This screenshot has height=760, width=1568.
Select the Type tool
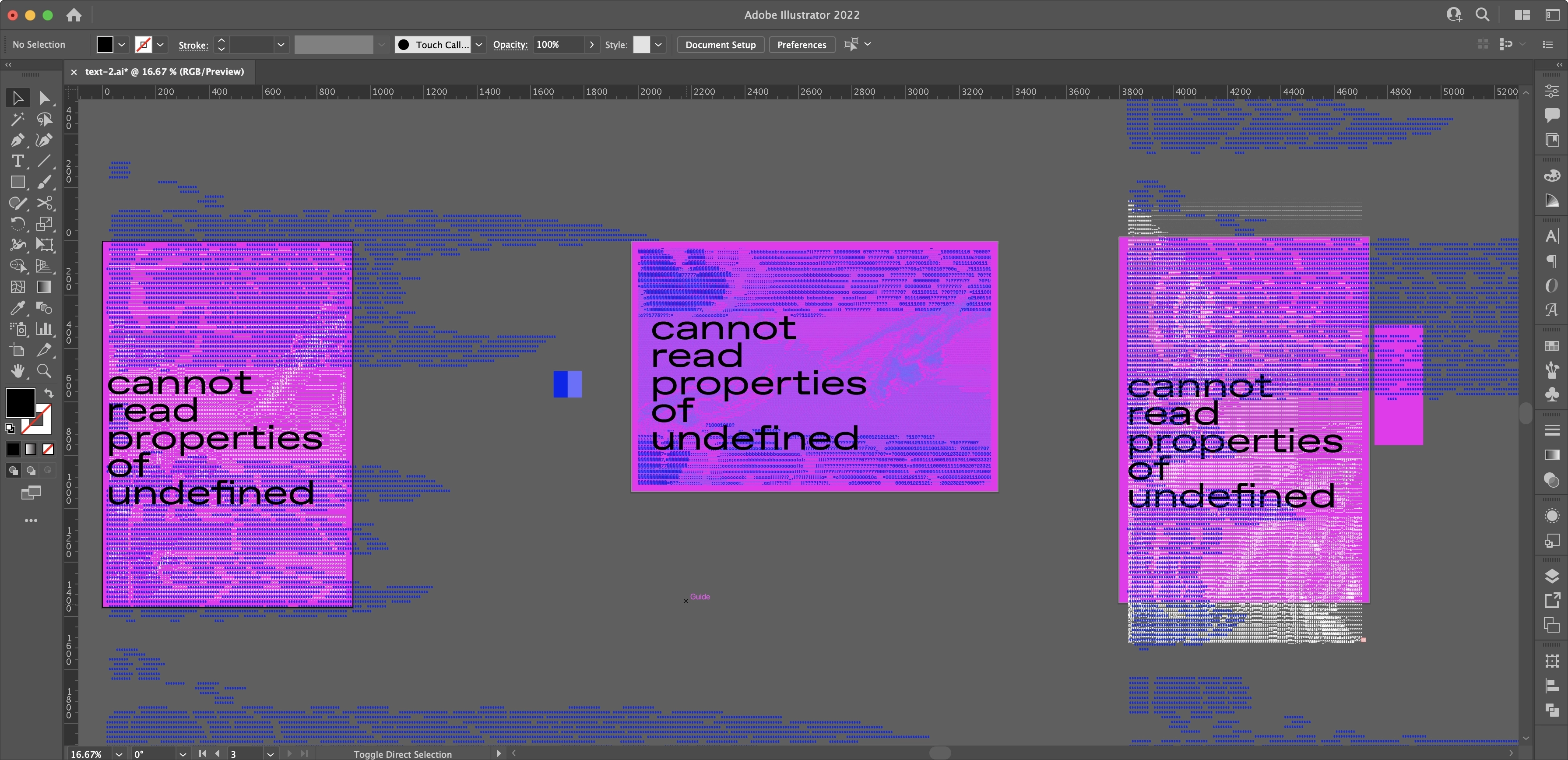(x=18, y=161)
